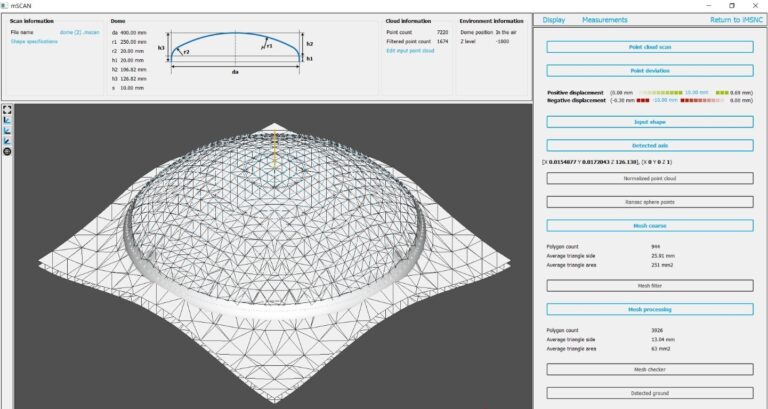Click the red negative displacement color gradient
768x409 pixels.
[x=702, y=100]
